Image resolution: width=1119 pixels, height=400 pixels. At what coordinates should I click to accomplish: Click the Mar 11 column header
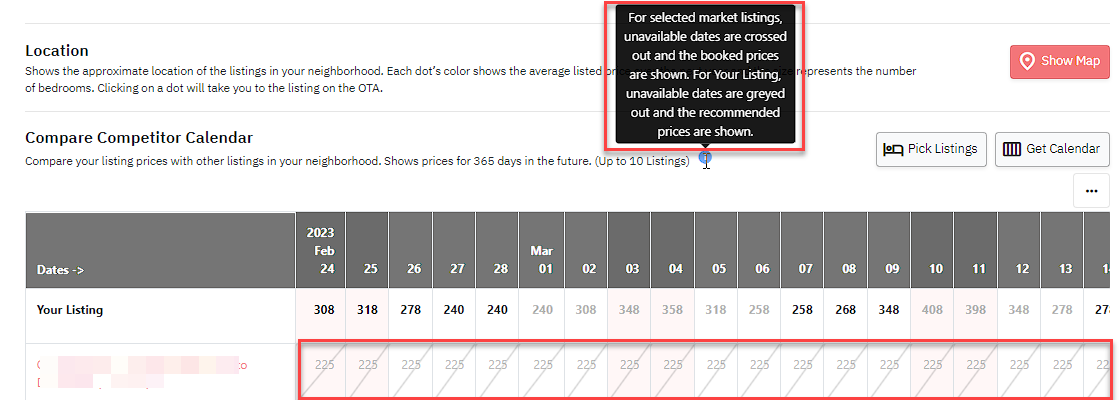[978, 250]
